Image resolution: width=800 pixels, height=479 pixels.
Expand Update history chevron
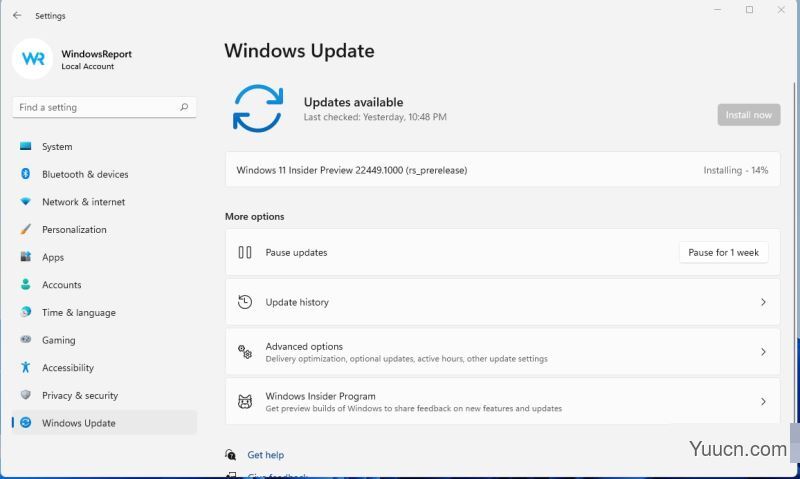763,302
